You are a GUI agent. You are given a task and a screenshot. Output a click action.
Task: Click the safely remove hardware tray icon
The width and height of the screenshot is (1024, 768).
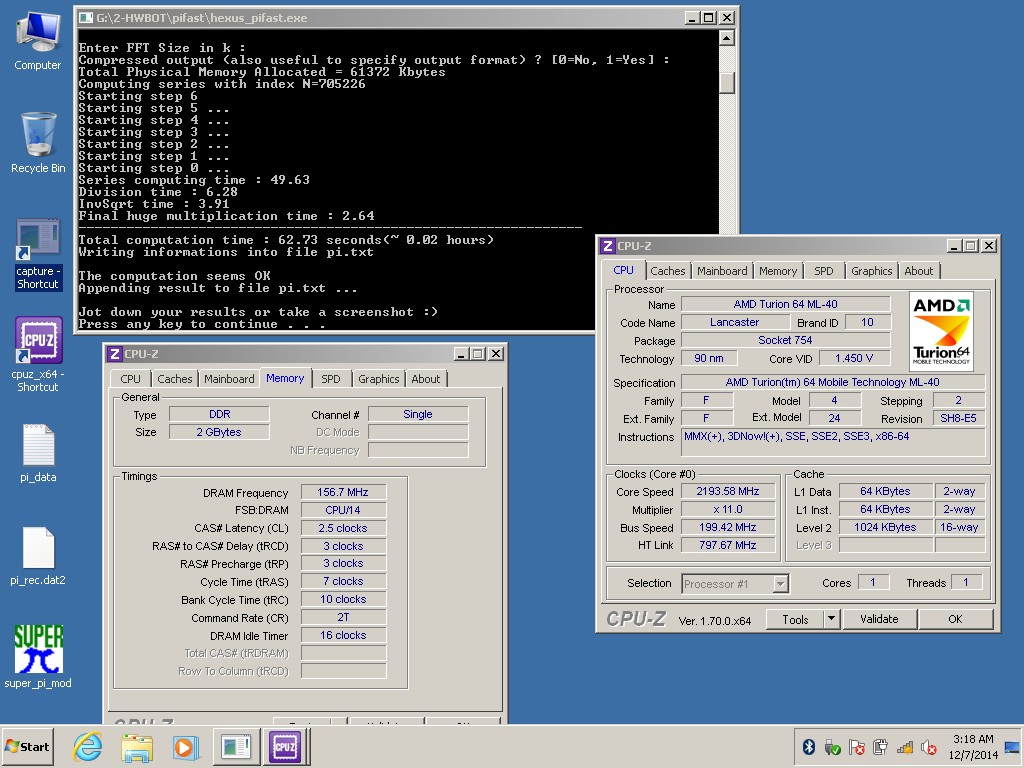[832, 747]
